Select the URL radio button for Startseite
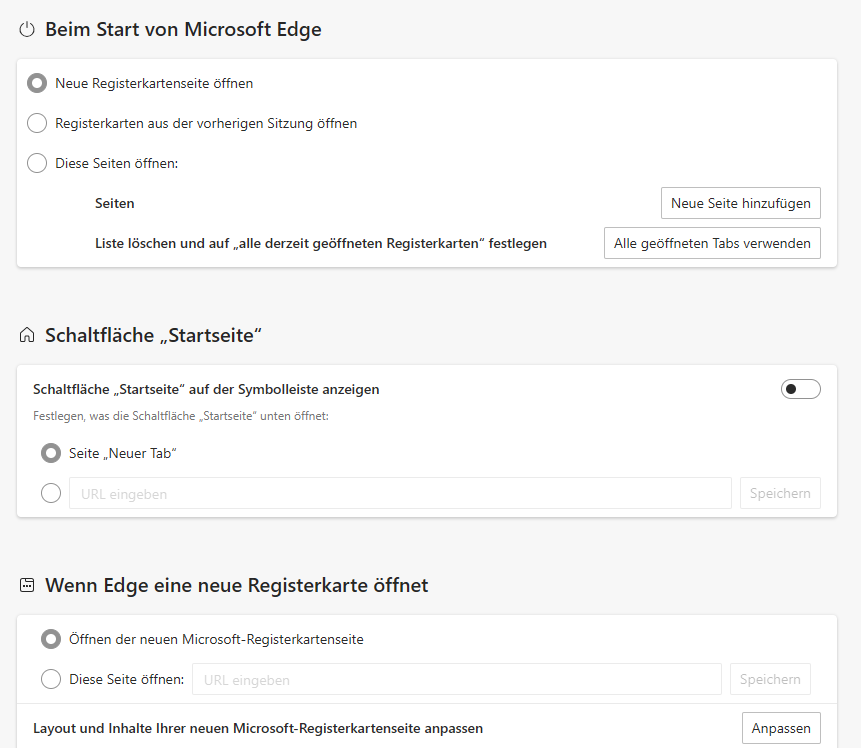Screen dimensions: 861x748 click(51, 493)
